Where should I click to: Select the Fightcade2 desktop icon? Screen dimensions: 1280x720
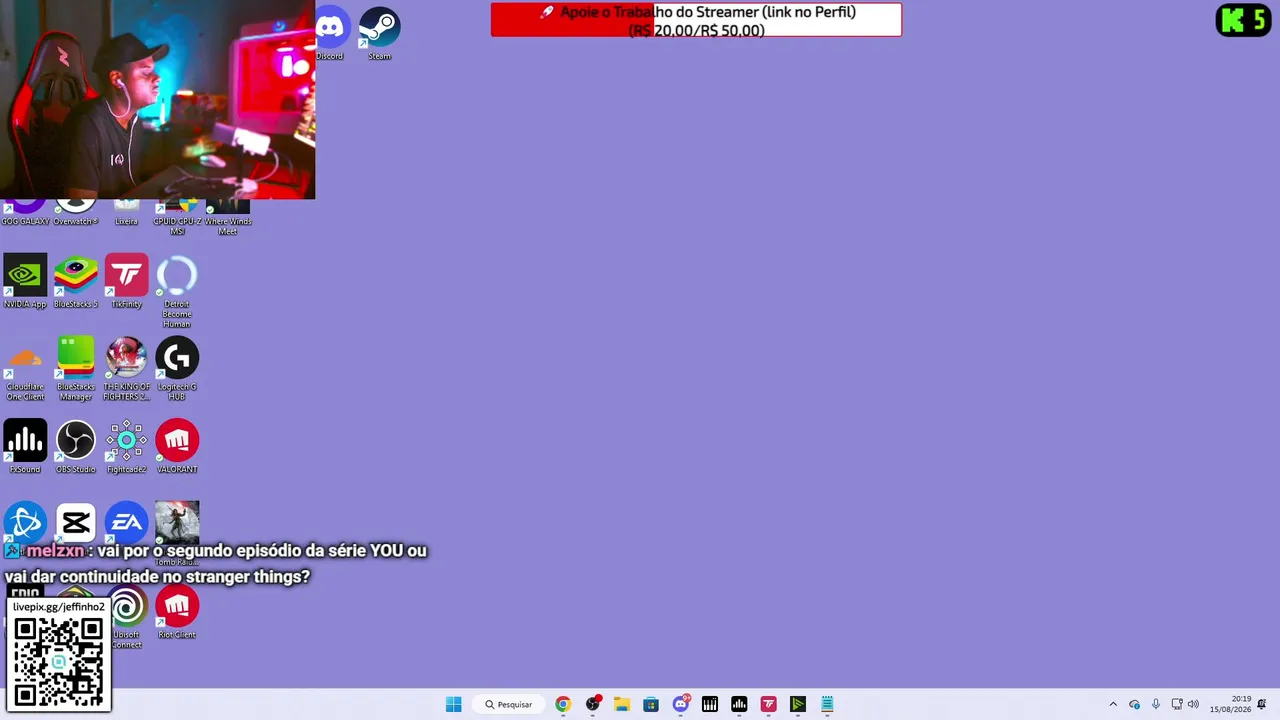pos(126,440)
